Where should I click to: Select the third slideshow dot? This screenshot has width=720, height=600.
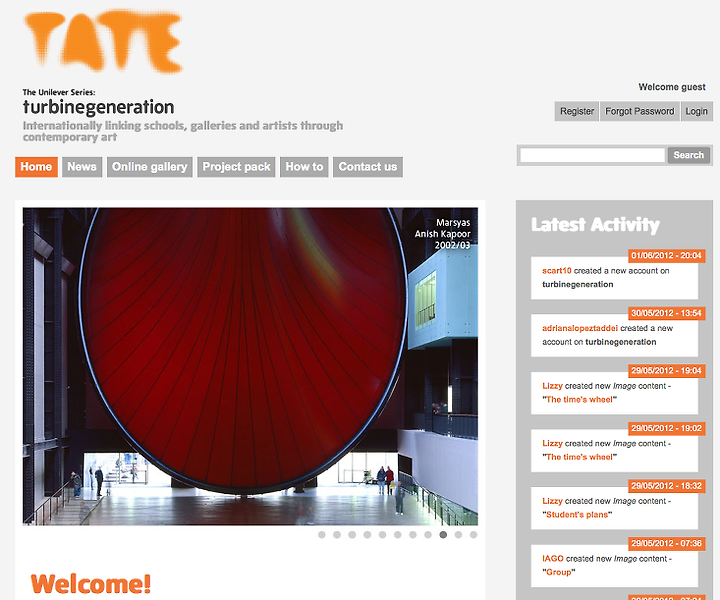(x=352, y=535)
